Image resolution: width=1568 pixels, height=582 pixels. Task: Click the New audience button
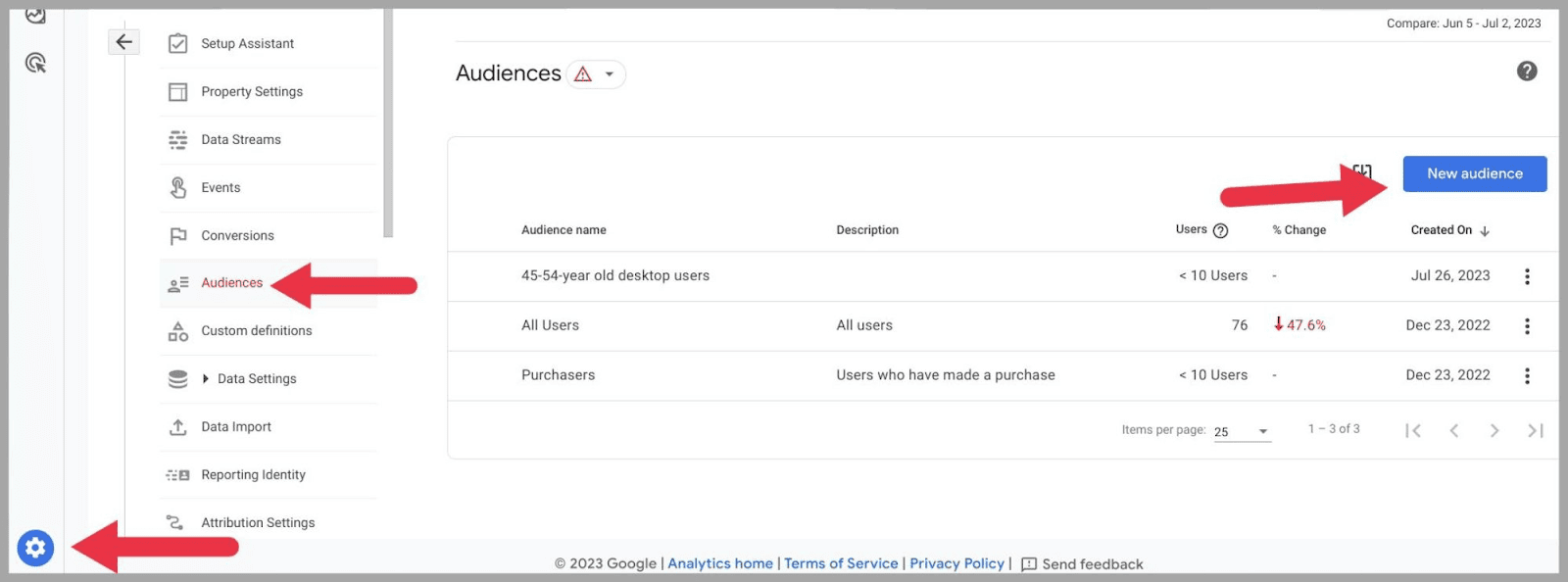pos(1474,174)
